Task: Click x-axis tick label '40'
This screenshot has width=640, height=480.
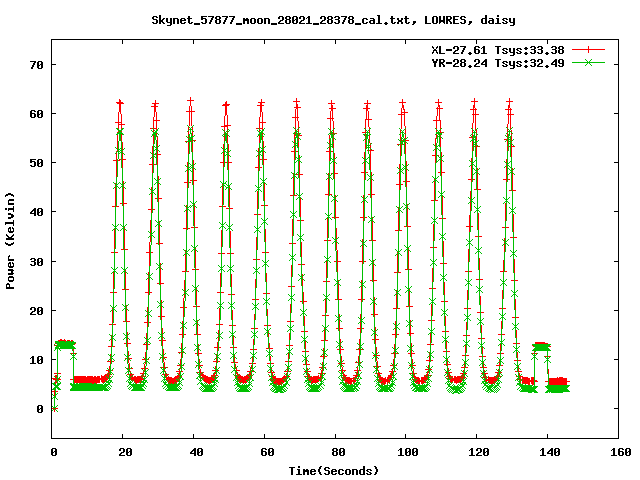Action: 196,452
